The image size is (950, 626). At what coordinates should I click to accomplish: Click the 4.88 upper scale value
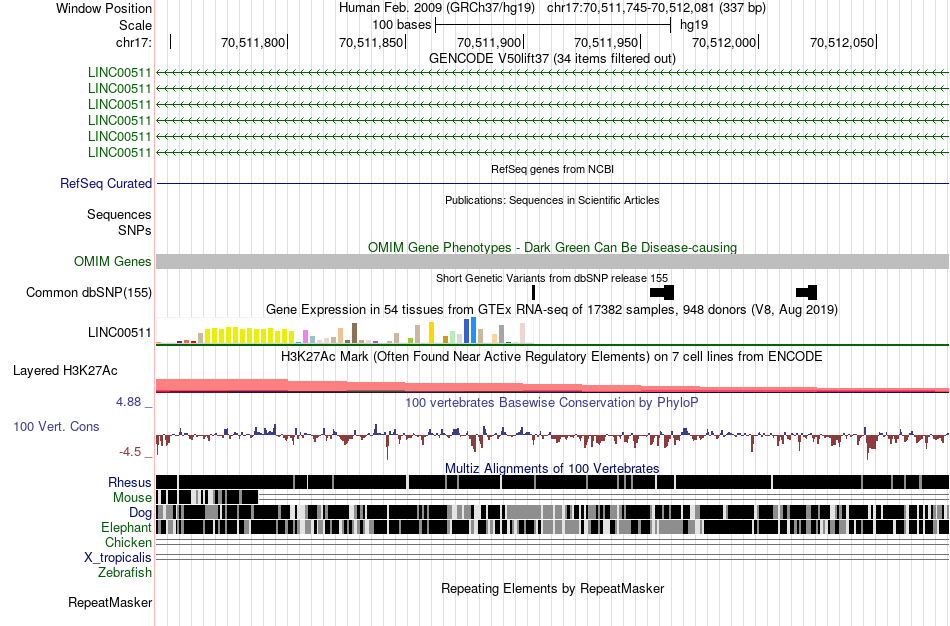click(x=128, y=402)
